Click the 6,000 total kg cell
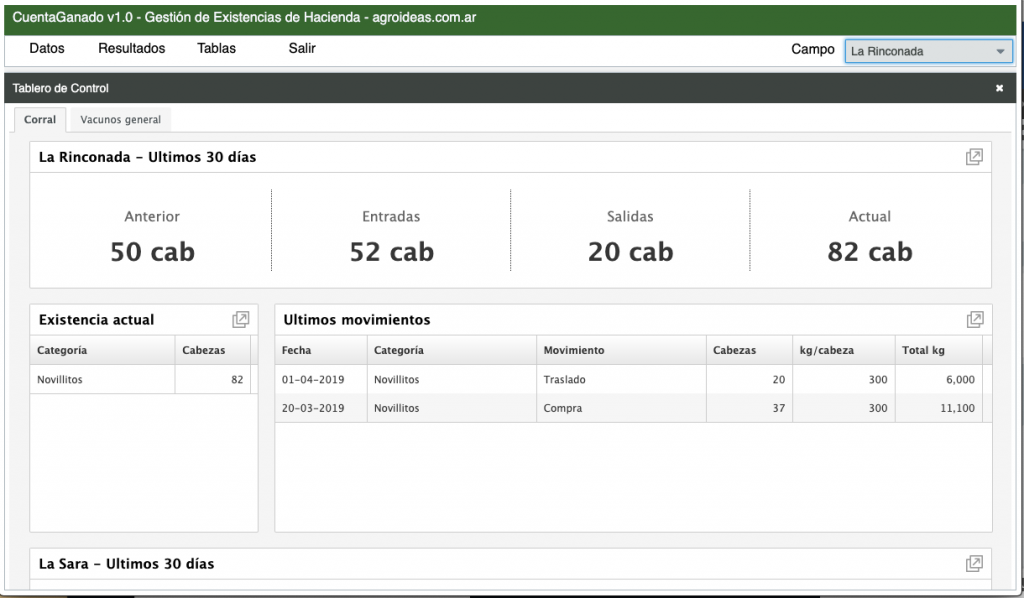Viewport: 1024px width, 598px height. click(938, 379)
